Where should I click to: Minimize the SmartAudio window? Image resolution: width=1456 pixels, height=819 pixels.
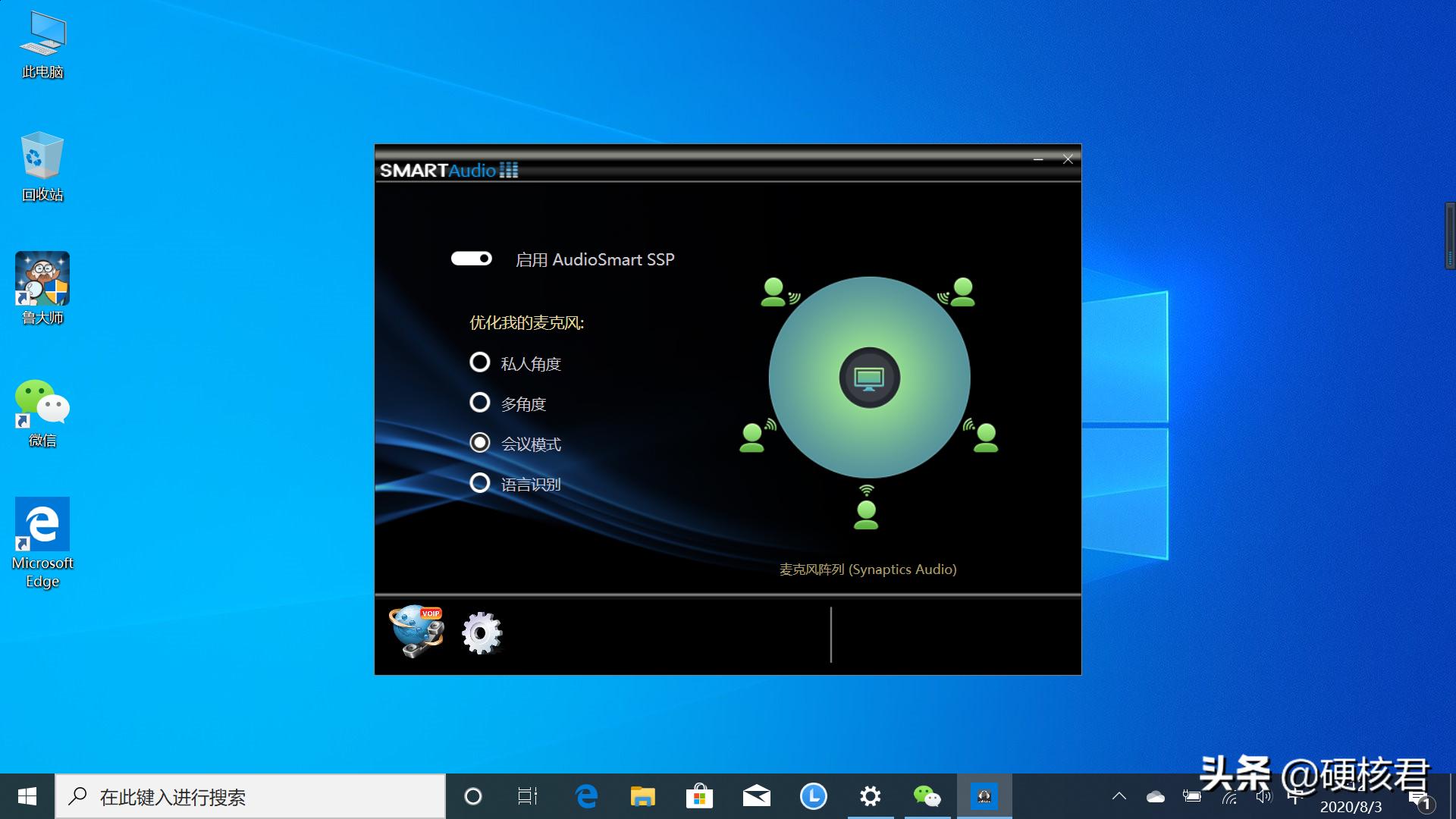click(1038, 159)
